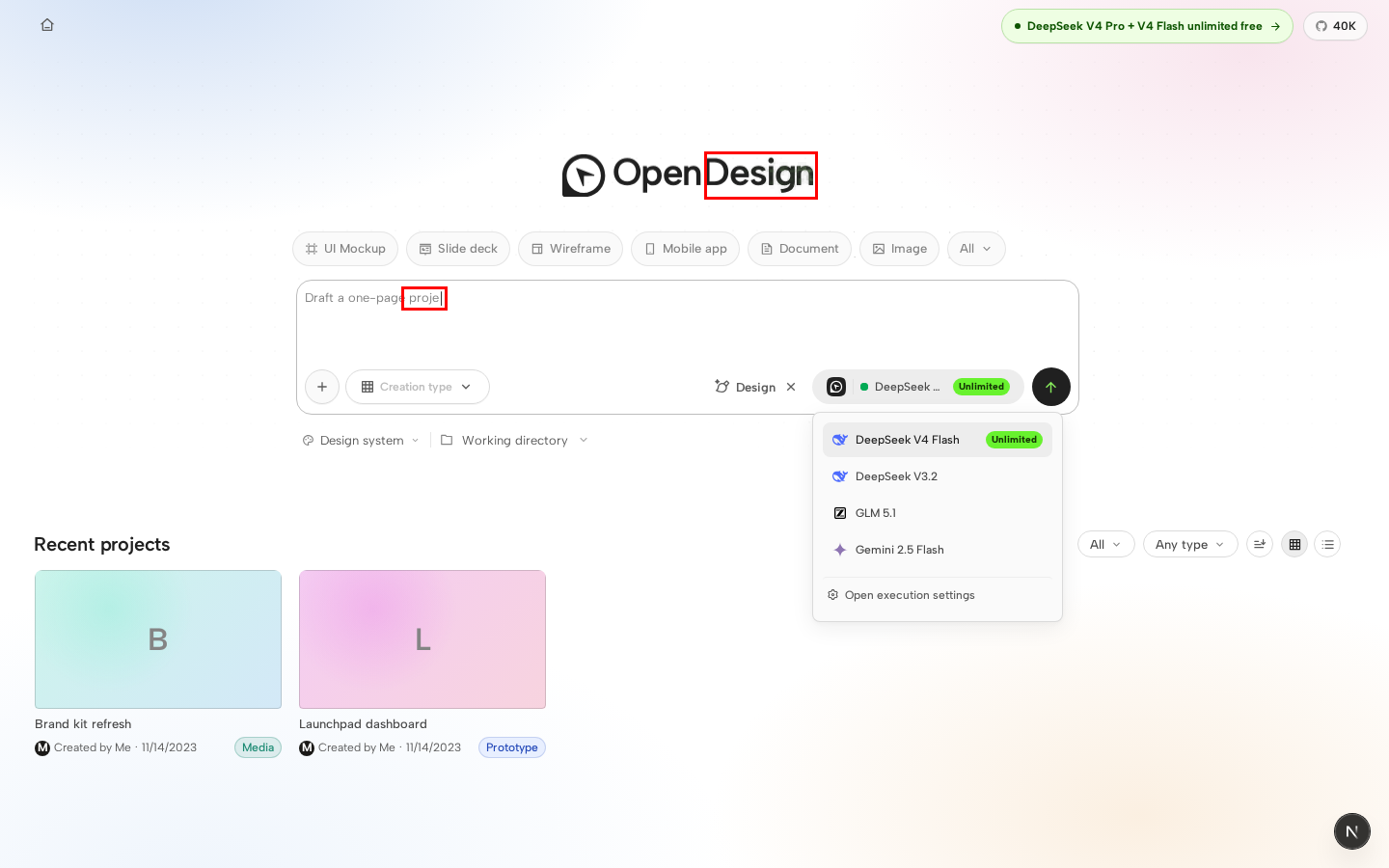
Task: Click the Media tag badge
Action: click(258, 747)
